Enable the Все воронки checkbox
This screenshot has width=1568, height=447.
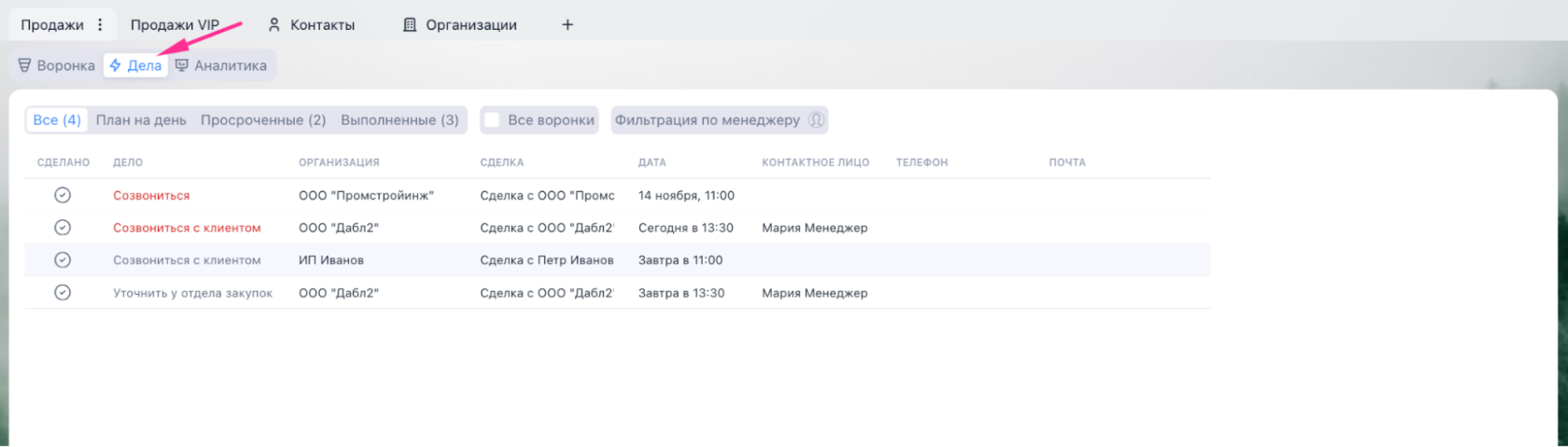click(x=492, y=120)
